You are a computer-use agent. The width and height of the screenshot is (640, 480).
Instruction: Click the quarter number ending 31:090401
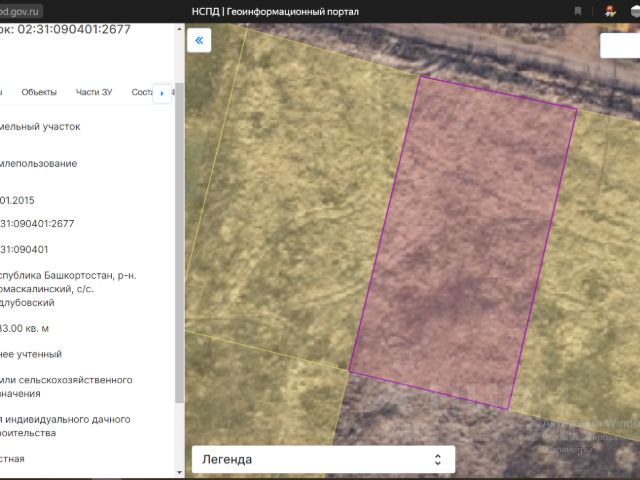24,249
